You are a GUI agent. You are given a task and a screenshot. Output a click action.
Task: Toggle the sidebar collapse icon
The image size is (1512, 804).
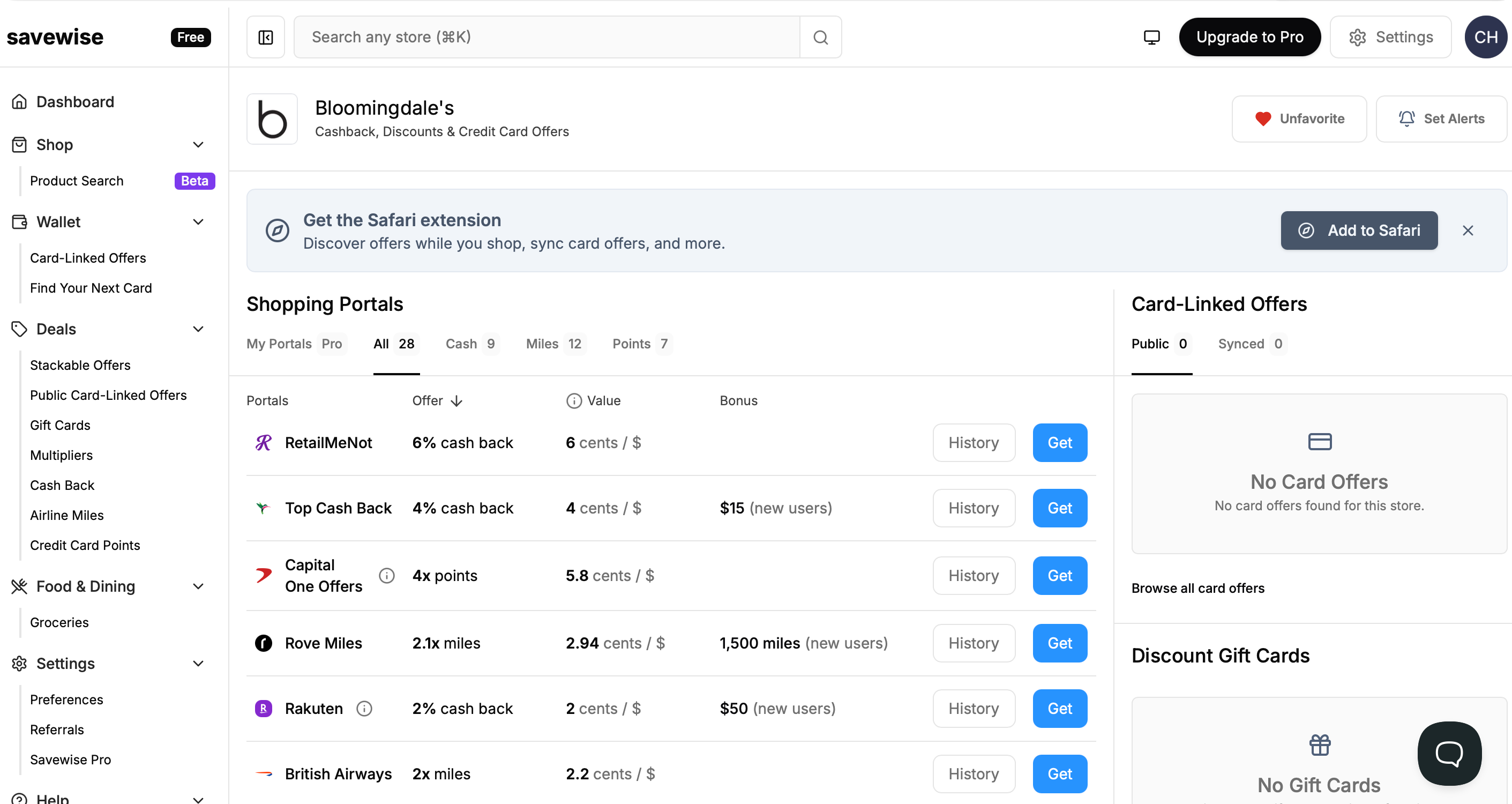(x=265, y=37)
